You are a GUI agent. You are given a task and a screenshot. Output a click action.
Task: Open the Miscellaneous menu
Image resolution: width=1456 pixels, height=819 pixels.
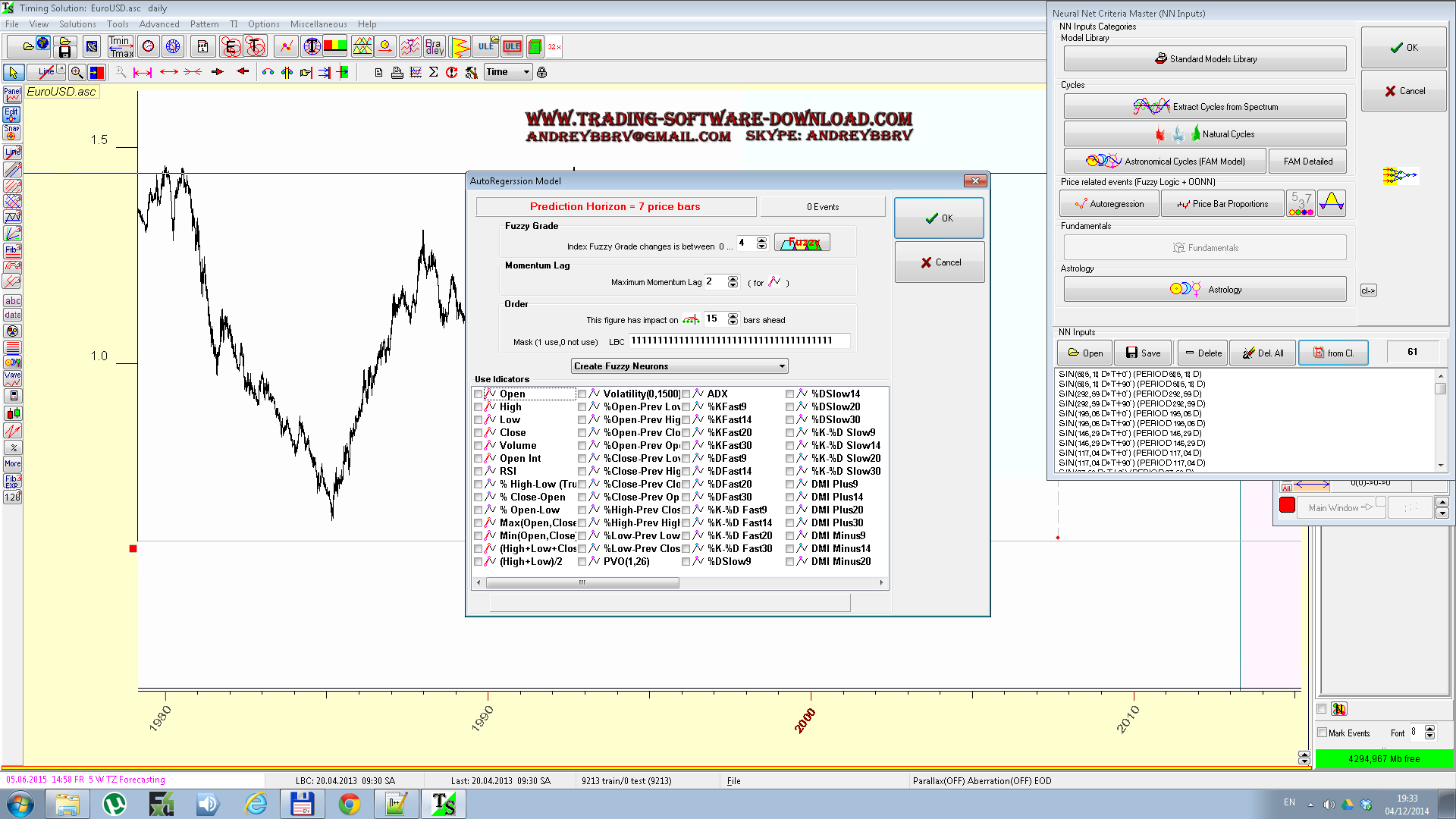click(318, 24)
